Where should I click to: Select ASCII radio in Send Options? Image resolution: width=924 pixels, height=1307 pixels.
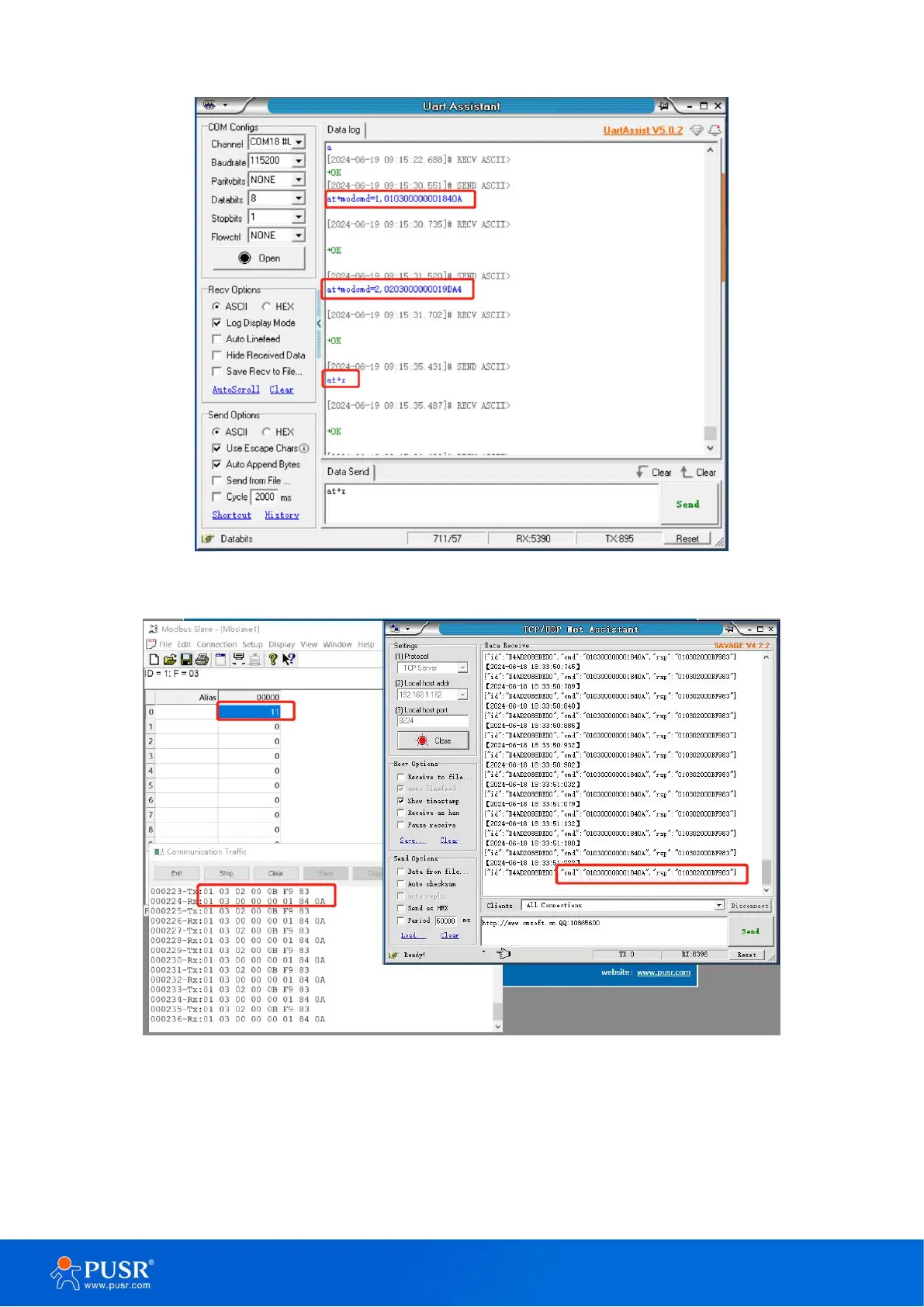click(216, 432)
